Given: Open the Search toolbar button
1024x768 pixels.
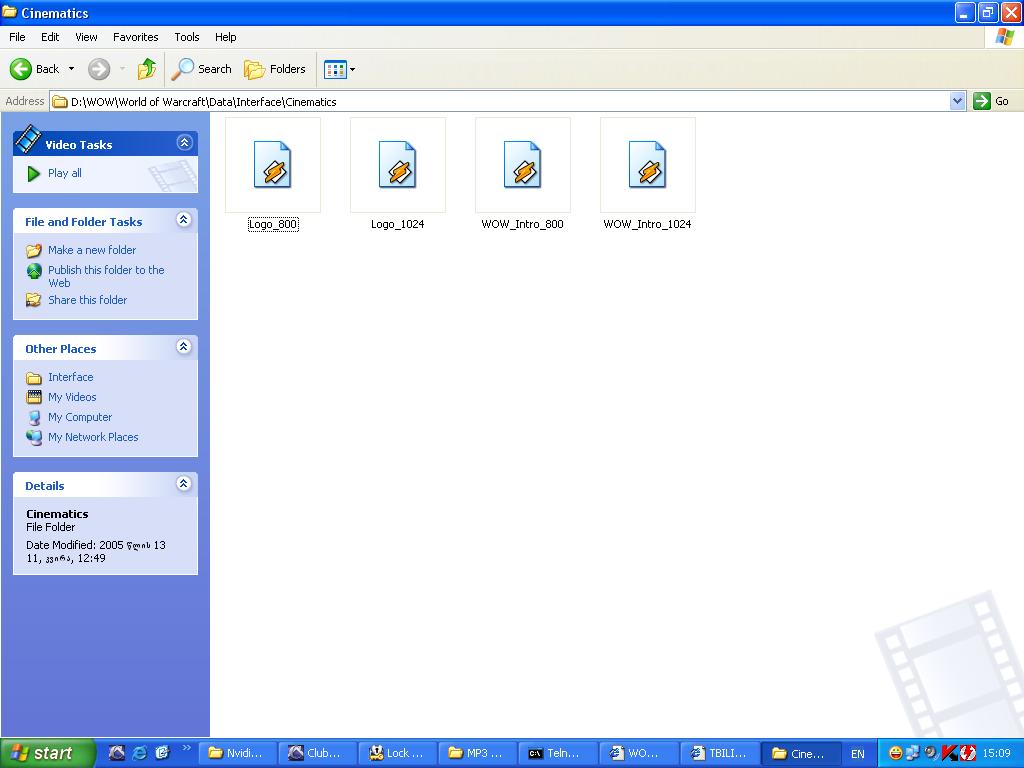Looking at the screenshot, I should 202,69.
